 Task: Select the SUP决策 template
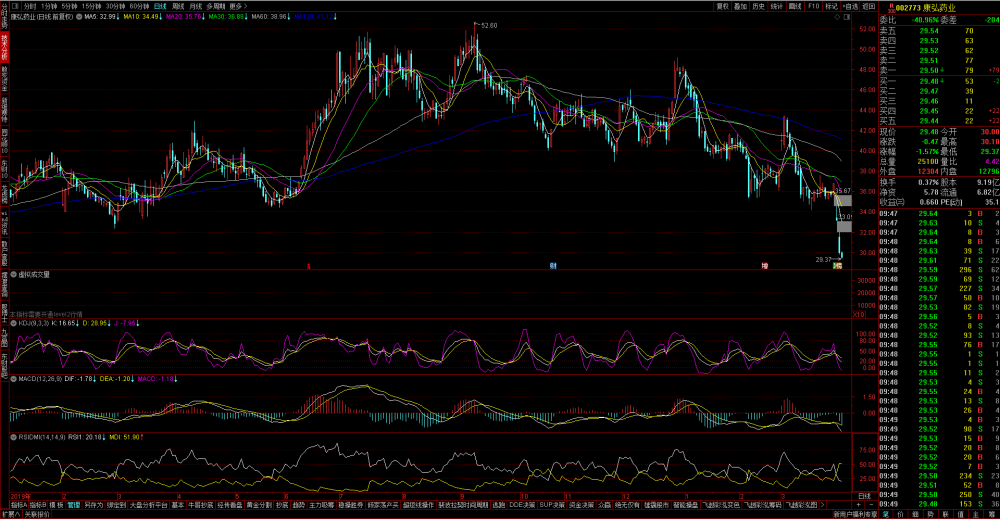tap(552, 505)
